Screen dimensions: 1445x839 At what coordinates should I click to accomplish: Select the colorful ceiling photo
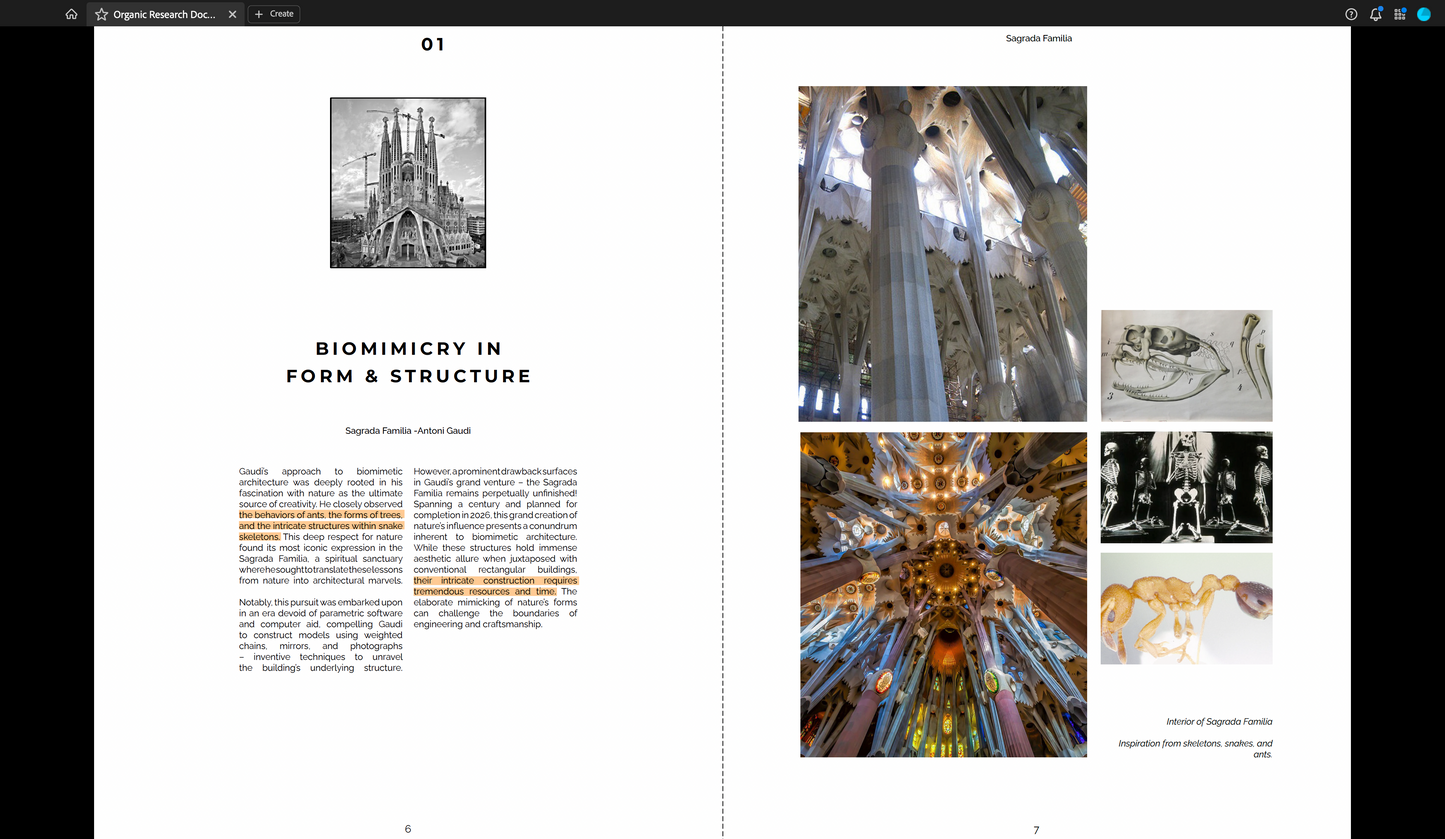click(942, 594)
